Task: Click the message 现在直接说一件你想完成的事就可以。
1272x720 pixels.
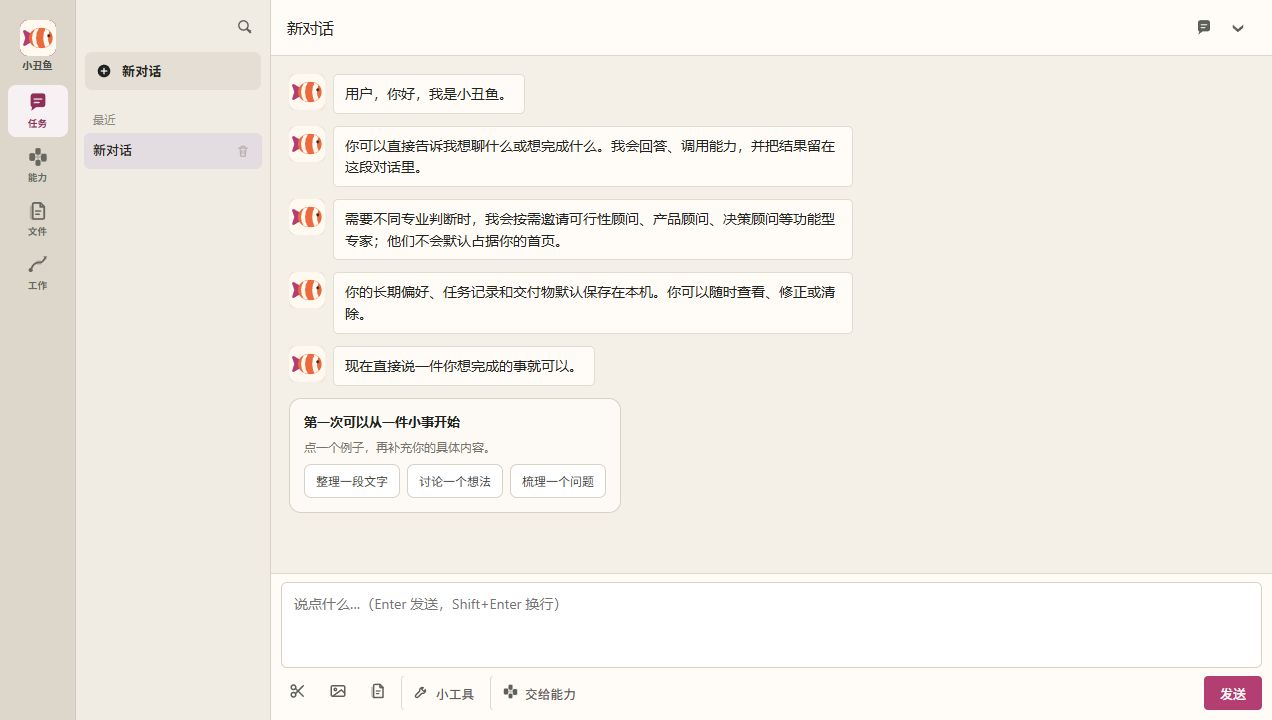Action: point(464,366)
